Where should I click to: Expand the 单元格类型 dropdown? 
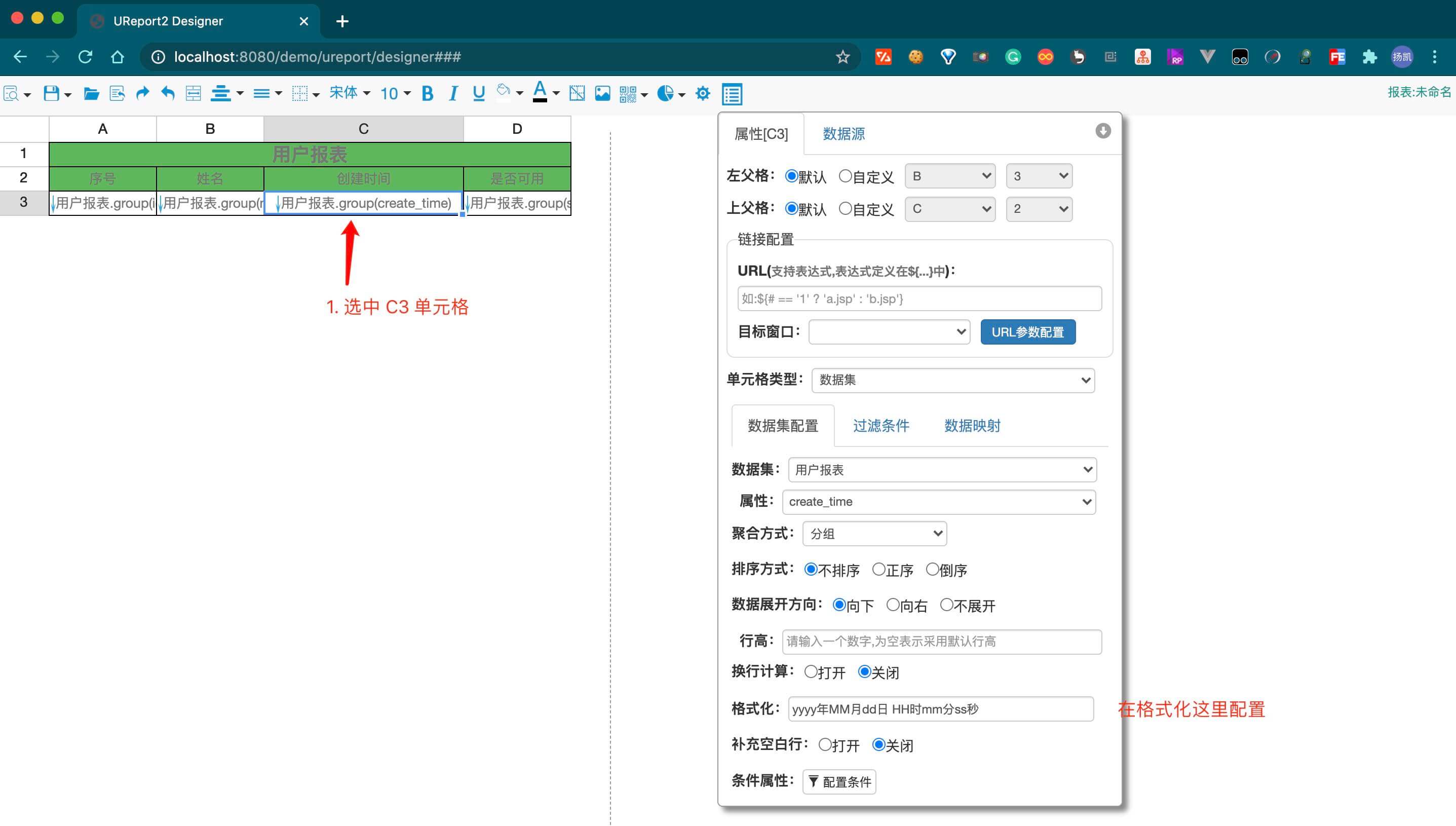coord(953,380)
